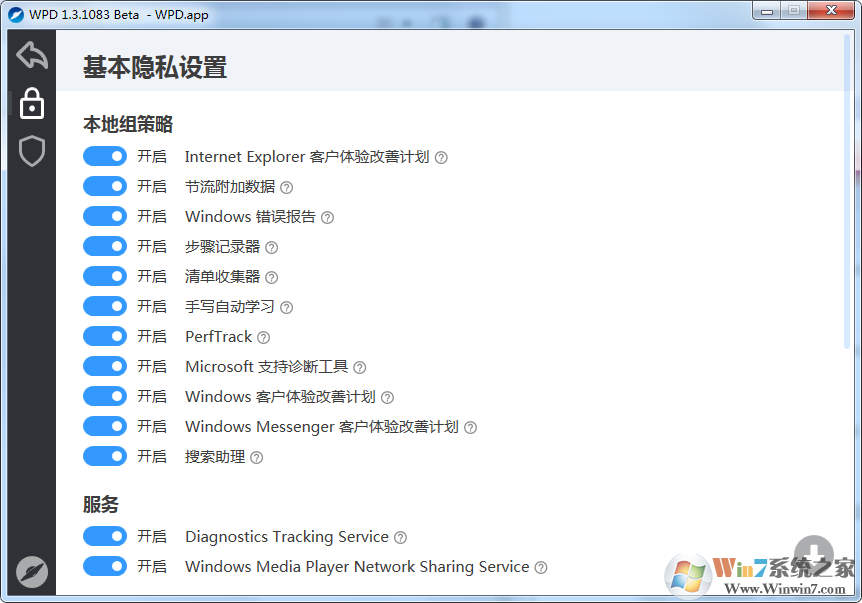Click the WPD app icon in title bar
The image size is (862, 603).
(16, 15)
